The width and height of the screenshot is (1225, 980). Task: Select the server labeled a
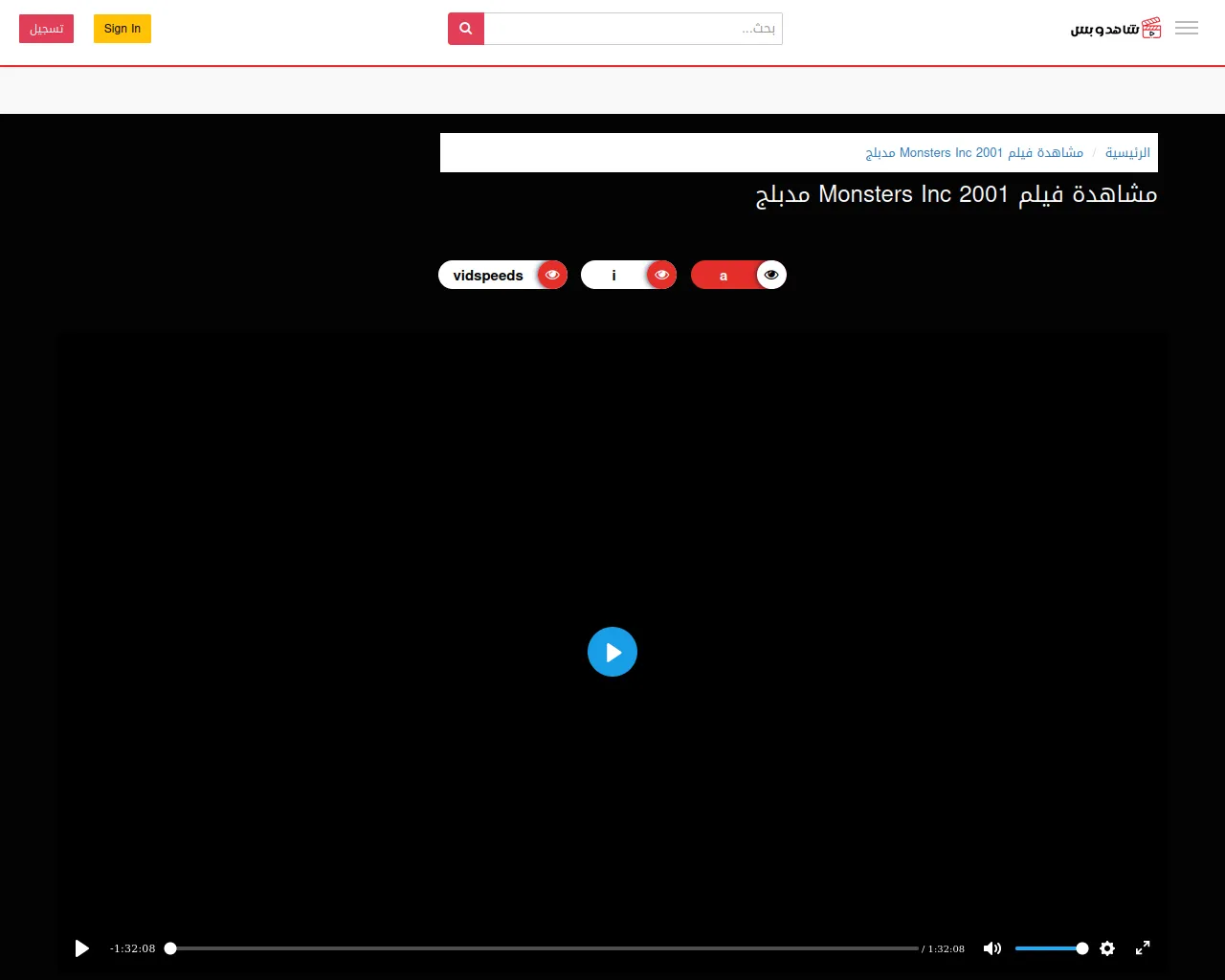pos(739,276)
